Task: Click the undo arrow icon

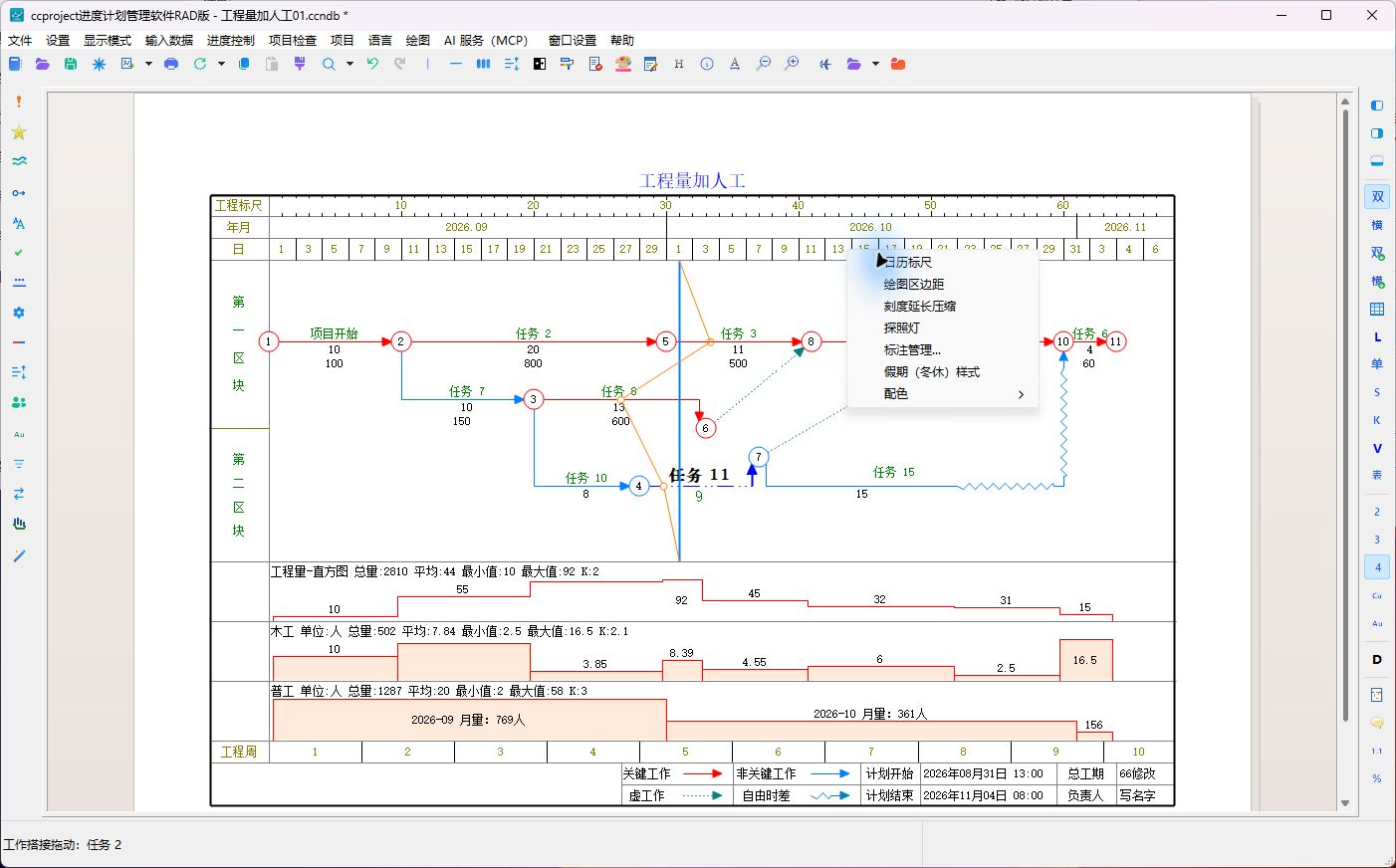Action: coord(372,64)
